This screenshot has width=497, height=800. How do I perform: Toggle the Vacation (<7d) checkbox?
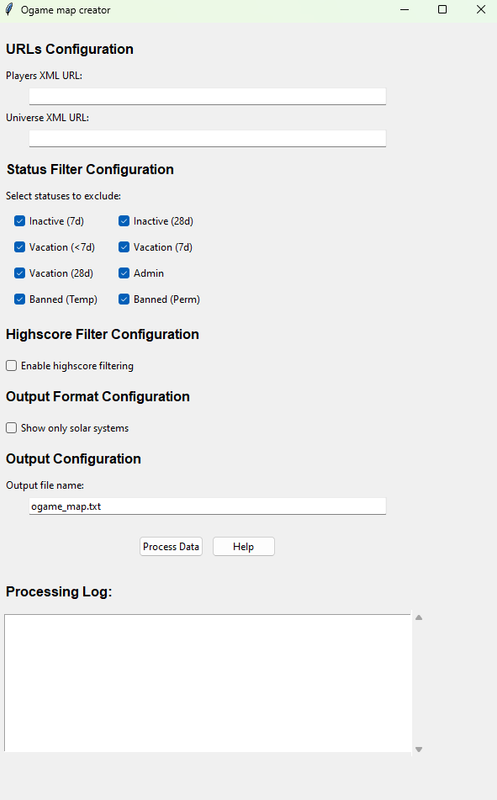19,247
